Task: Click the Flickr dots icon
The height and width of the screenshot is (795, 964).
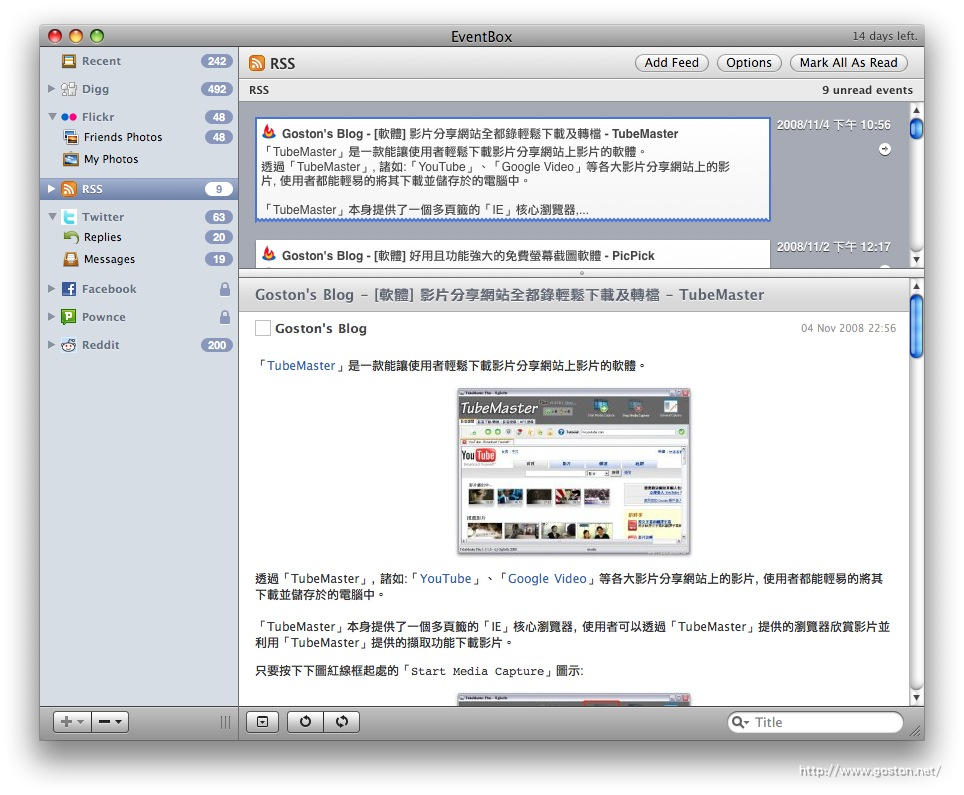Action: click(69, 117)
